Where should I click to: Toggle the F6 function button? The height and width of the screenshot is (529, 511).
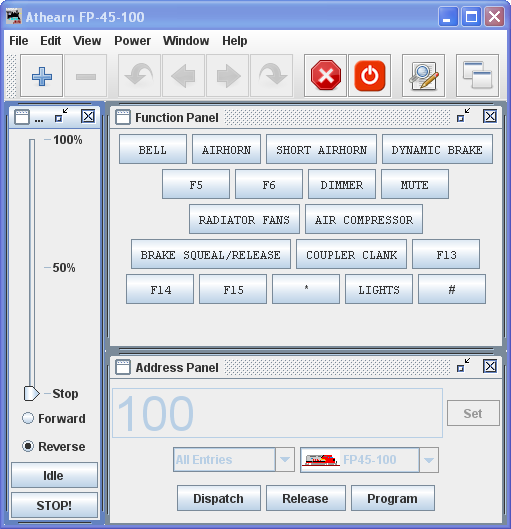(x=269, y=184)
